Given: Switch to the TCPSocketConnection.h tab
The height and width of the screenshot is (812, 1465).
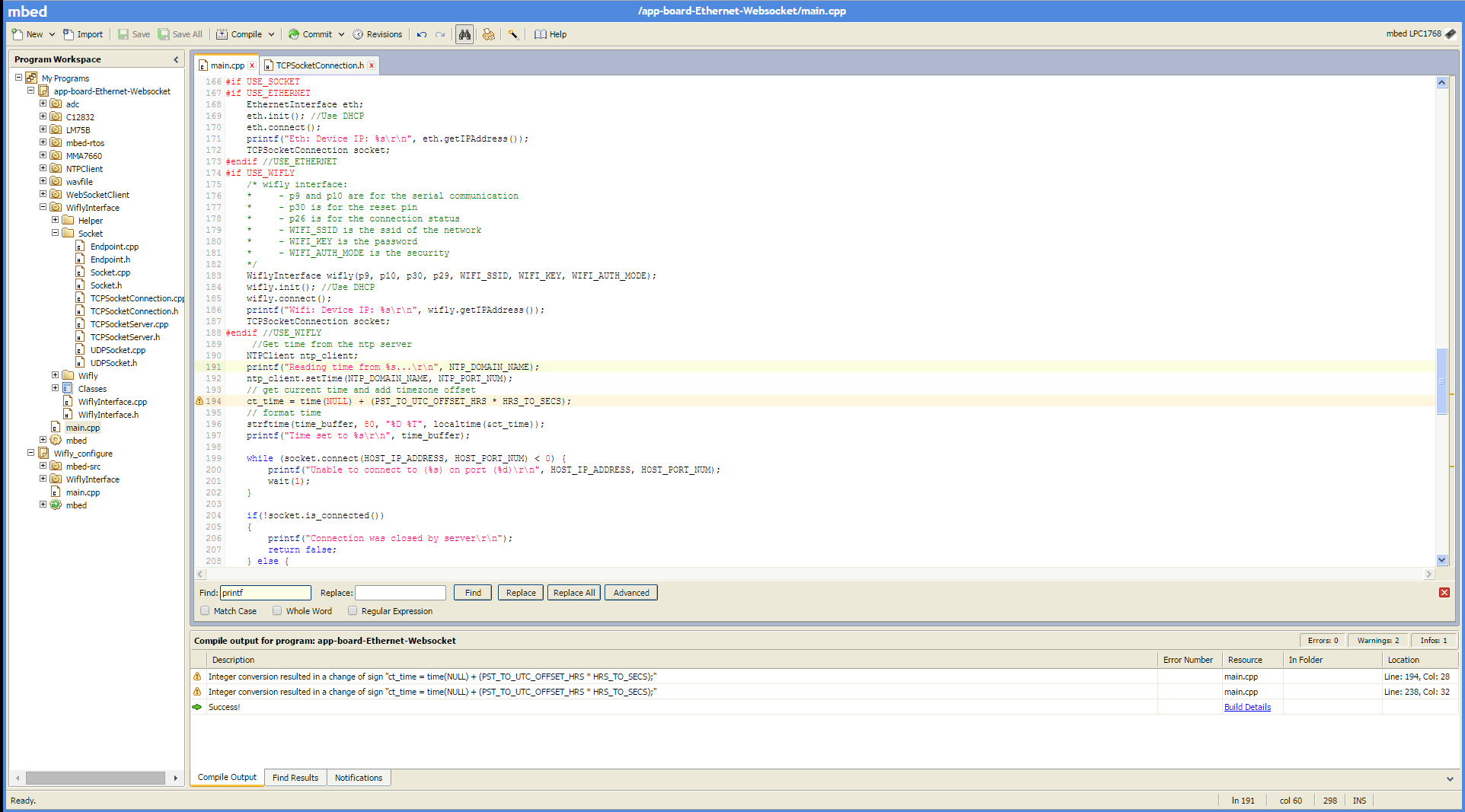Looking at the screenshot, I should point(319,65).
